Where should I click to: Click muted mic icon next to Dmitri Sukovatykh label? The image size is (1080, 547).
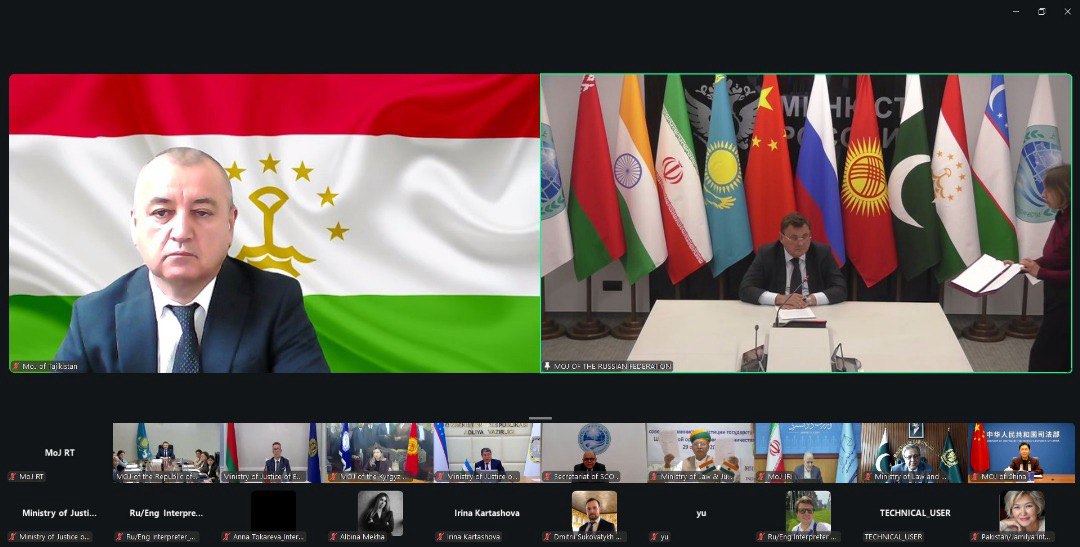tap(547, 537)
